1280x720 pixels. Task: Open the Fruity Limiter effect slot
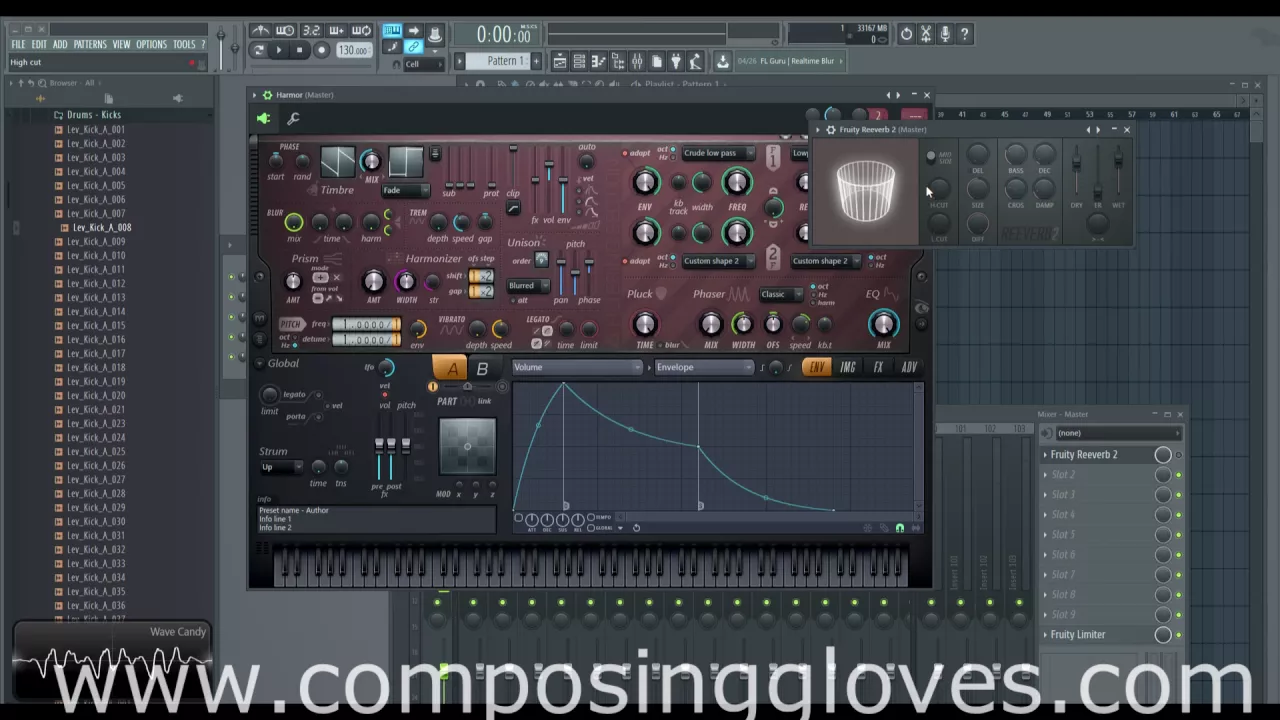click(x=1077, y=635)
